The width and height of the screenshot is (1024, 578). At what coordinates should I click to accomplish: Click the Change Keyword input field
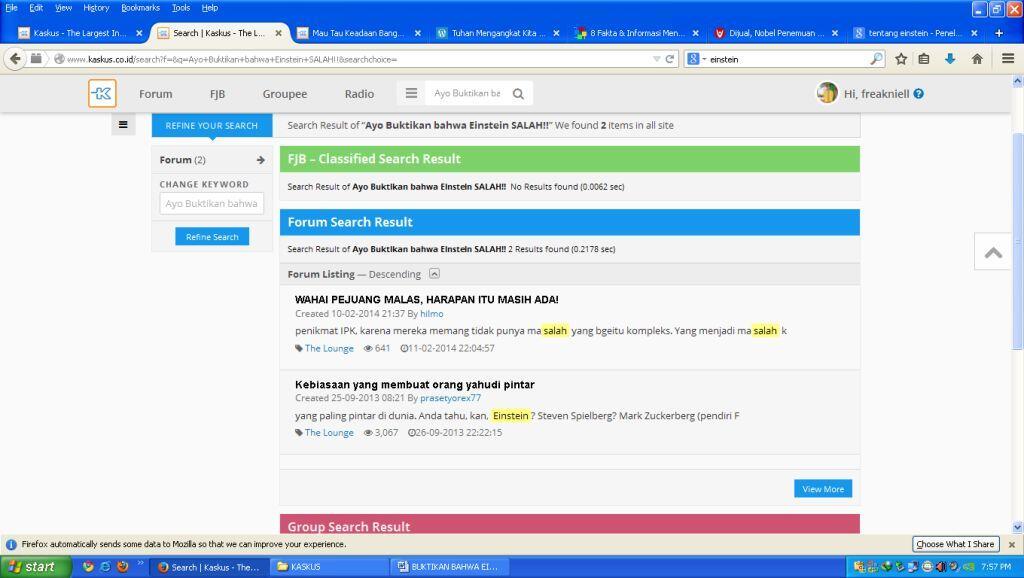pyautogui.click(x=212, y=203)
